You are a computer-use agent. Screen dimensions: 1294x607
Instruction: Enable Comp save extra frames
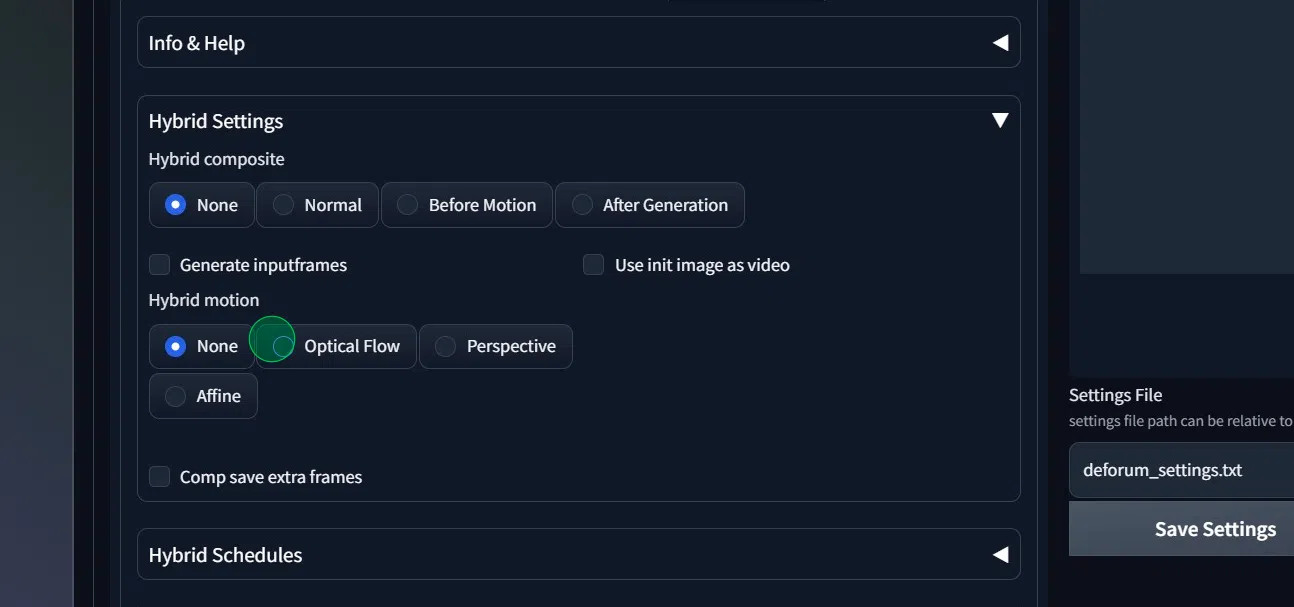[x=159, y=476]
